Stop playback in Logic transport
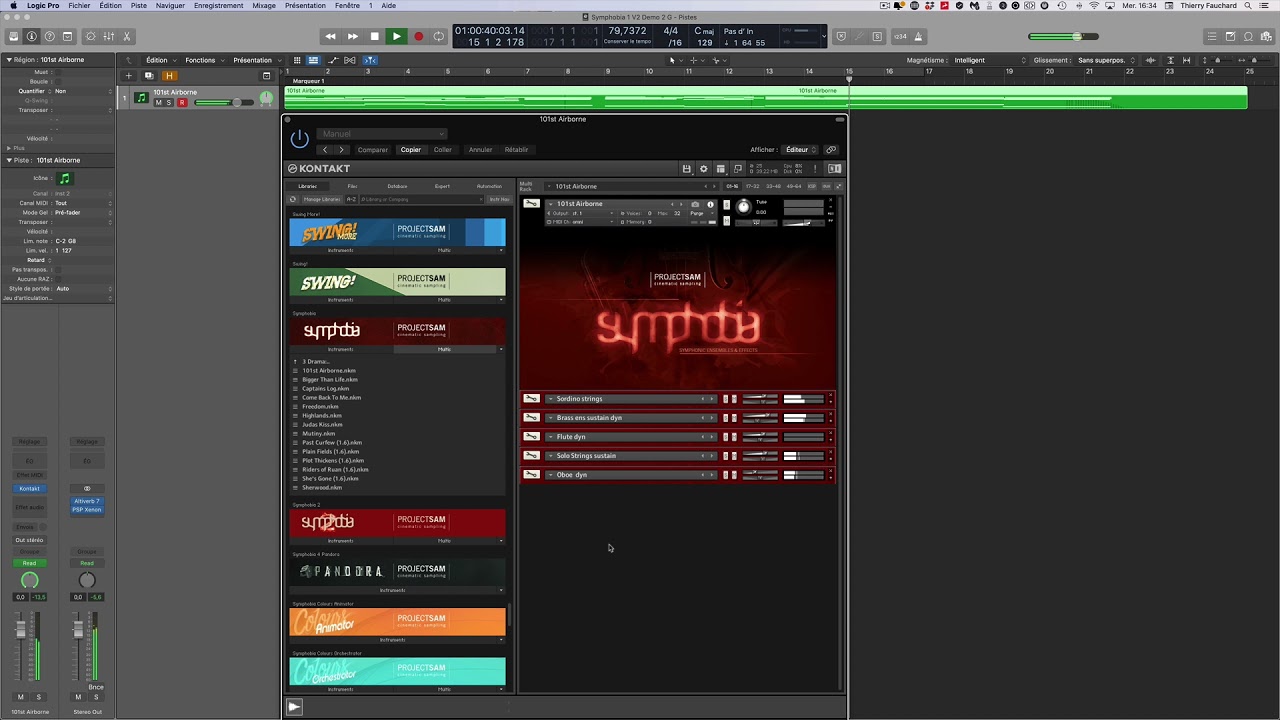The width and height of the screenshot is (1280, 720). point(374,37)
